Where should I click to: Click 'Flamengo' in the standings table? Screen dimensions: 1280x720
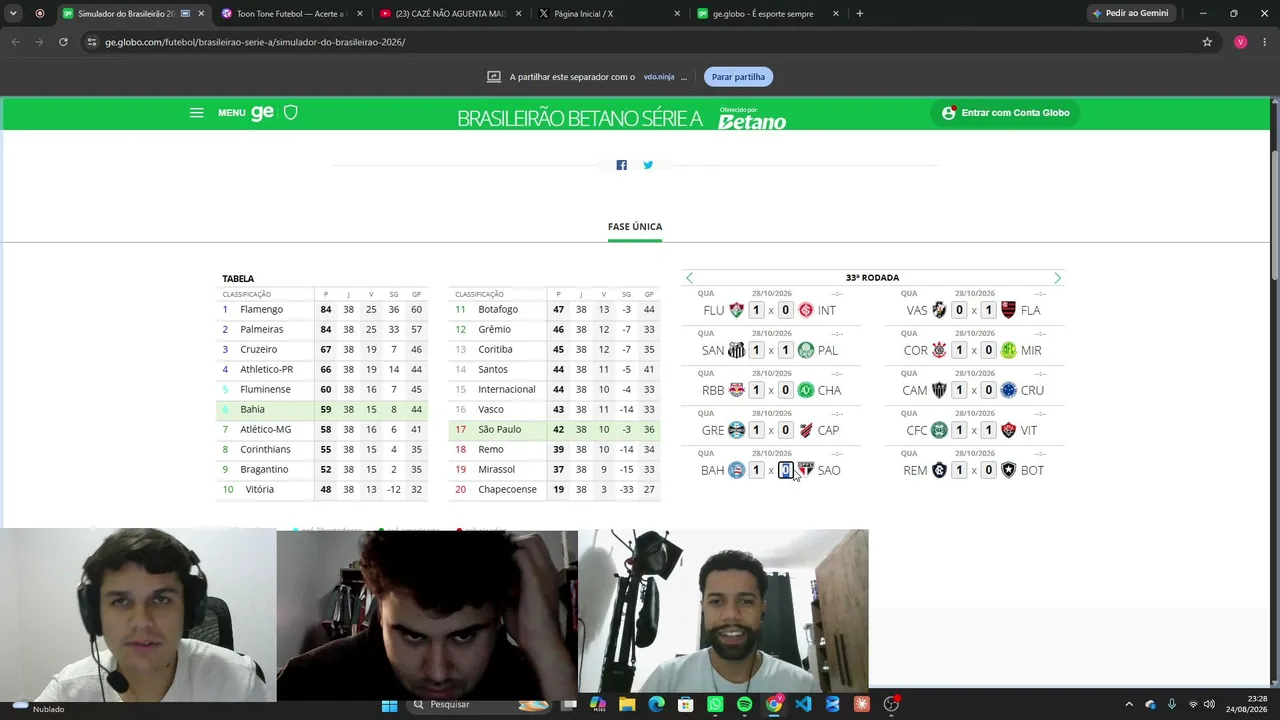[261, 310]
